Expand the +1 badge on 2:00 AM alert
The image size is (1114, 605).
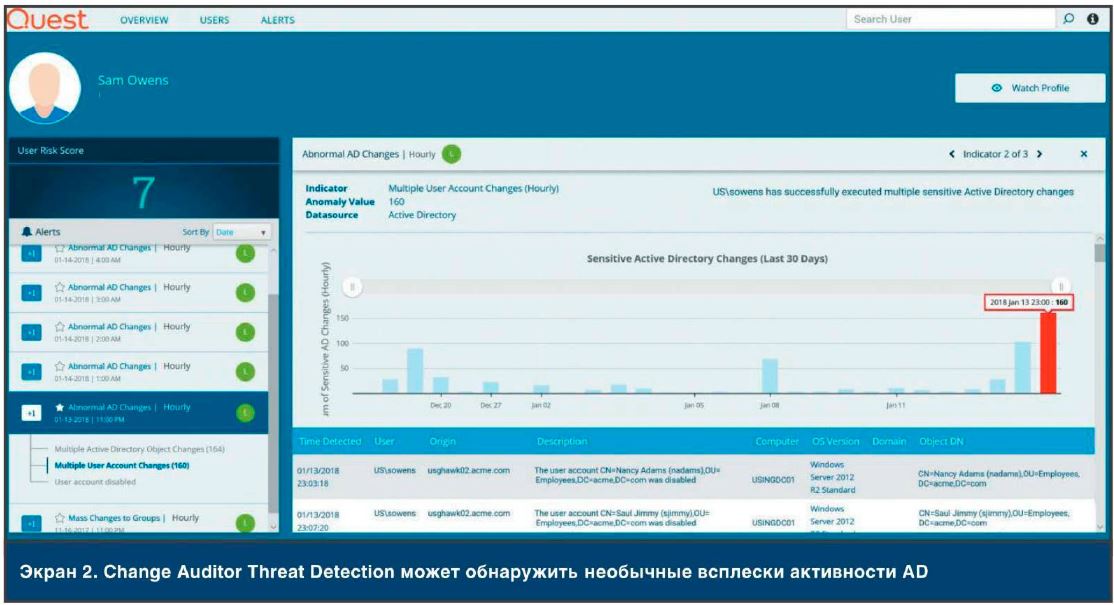coord(31,332)
